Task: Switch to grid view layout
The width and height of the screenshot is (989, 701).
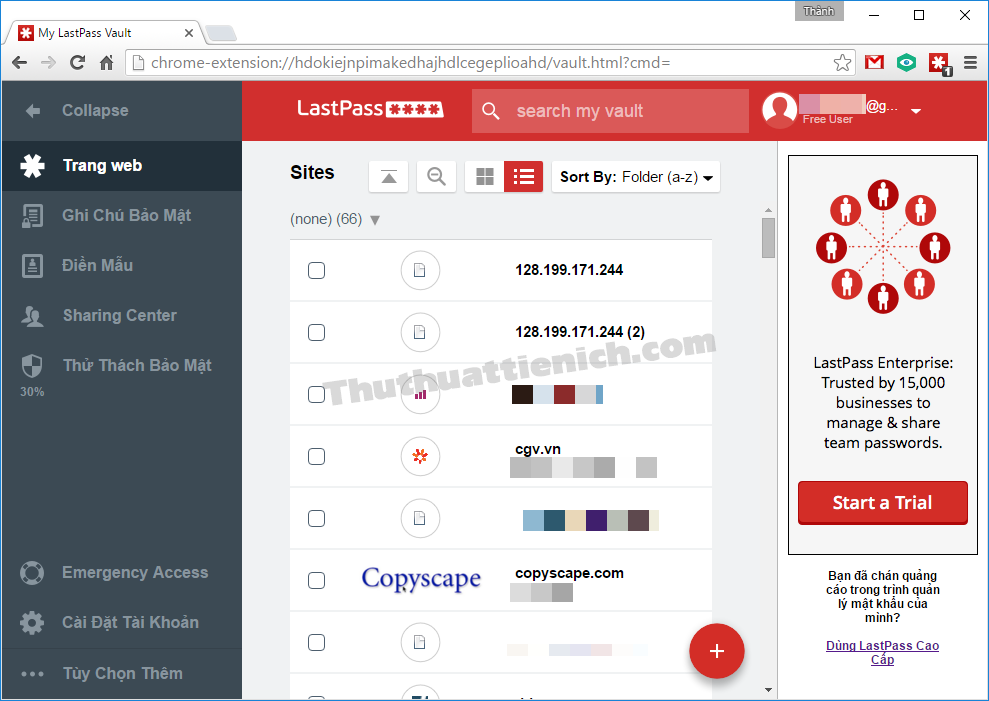Action: coord(485,177)
